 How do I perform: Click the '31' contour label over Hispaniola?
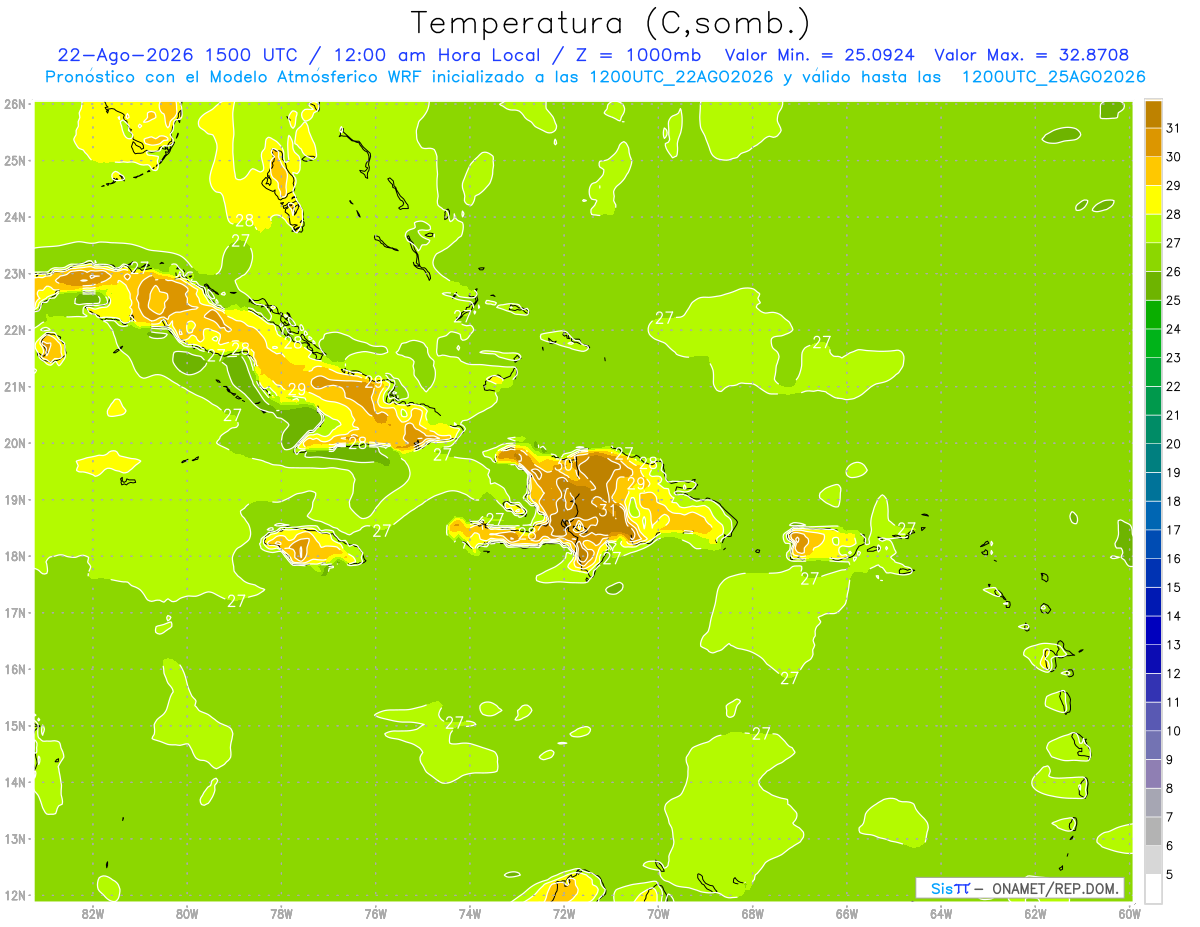[607, 510]
